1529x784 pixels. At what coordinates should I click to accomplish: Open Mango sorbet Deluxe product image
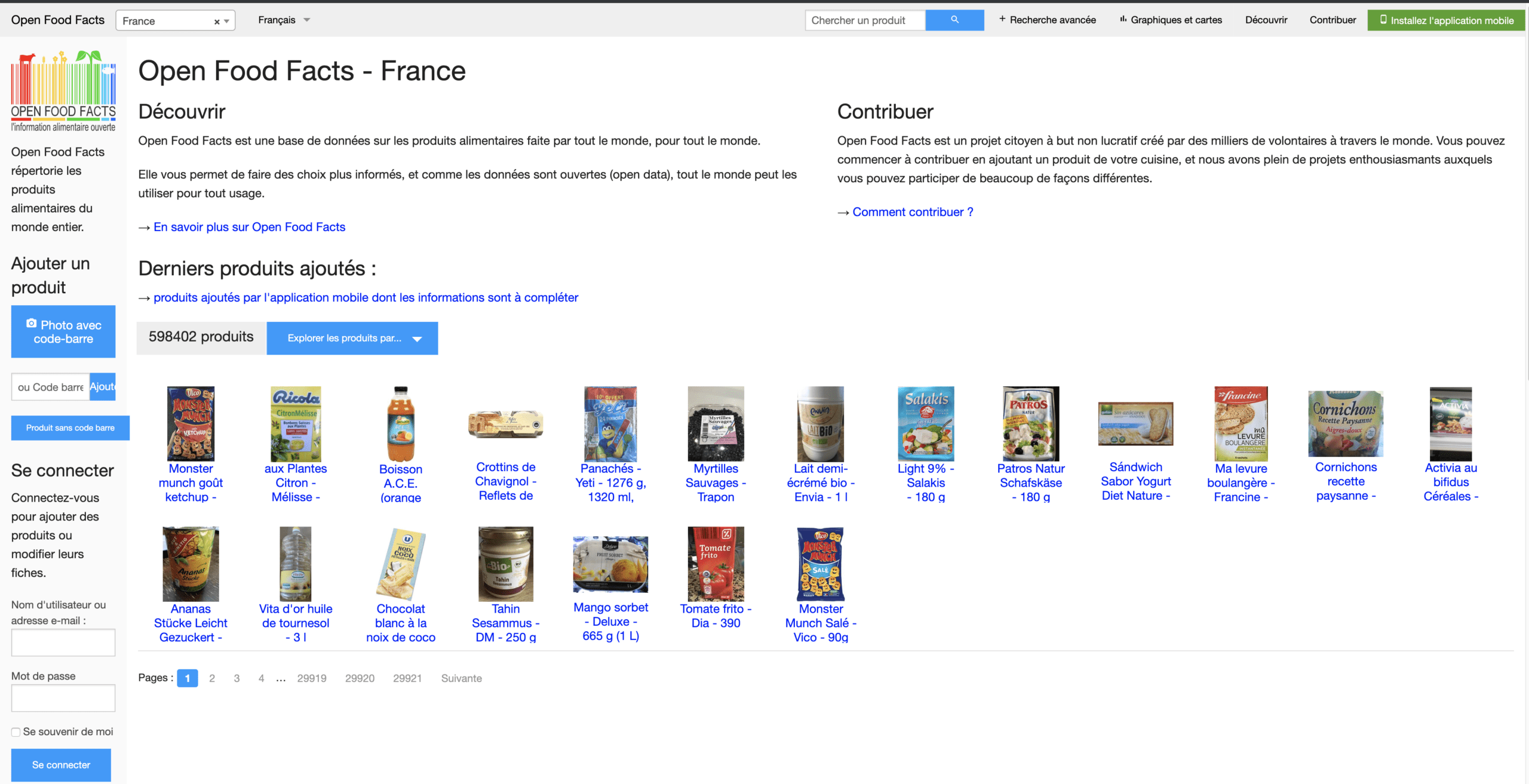tap(610, 564)
